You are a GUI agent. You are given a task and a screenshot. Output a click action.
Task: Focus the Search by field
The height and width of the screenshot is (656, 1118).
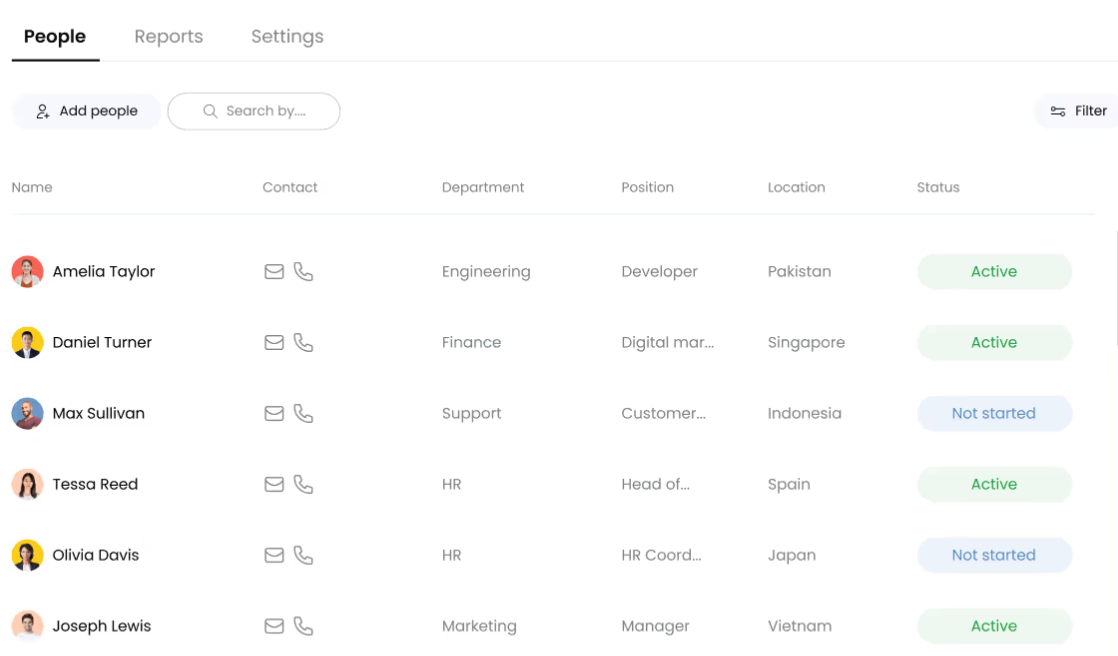[x=254, y=111]
